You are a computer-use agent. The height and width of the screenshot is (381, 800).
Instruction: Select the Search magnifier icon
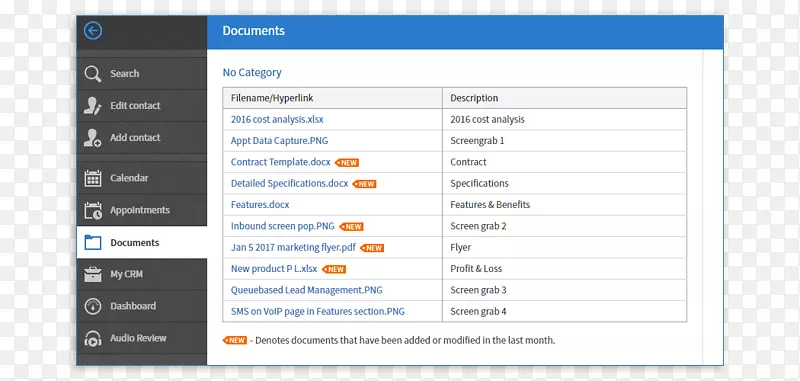pyautogui.click(x=93, y=73)
